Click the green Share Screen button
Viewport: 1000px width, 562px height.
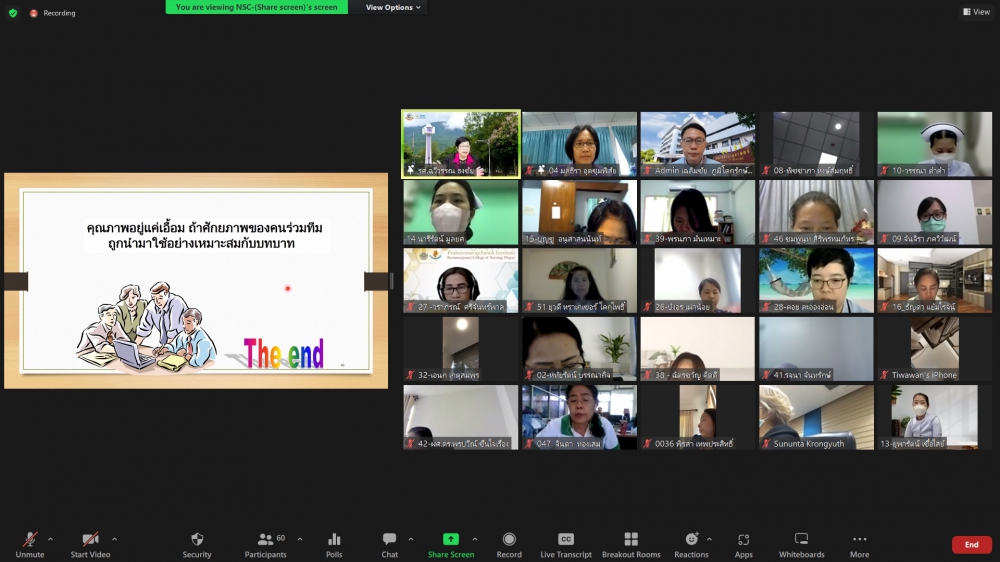(451, 544)
